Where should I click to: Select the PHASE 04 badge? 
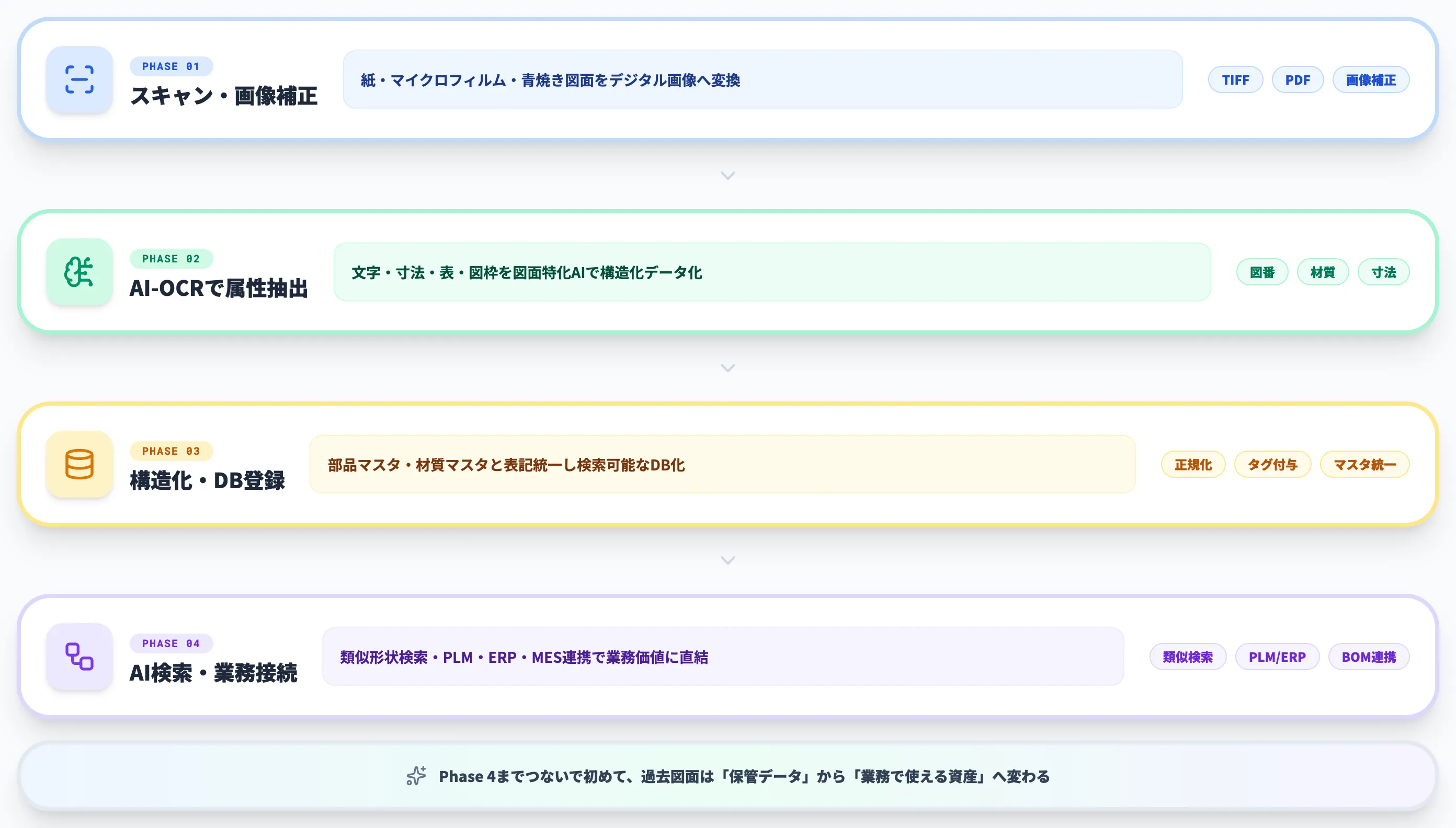pos(170,643)
